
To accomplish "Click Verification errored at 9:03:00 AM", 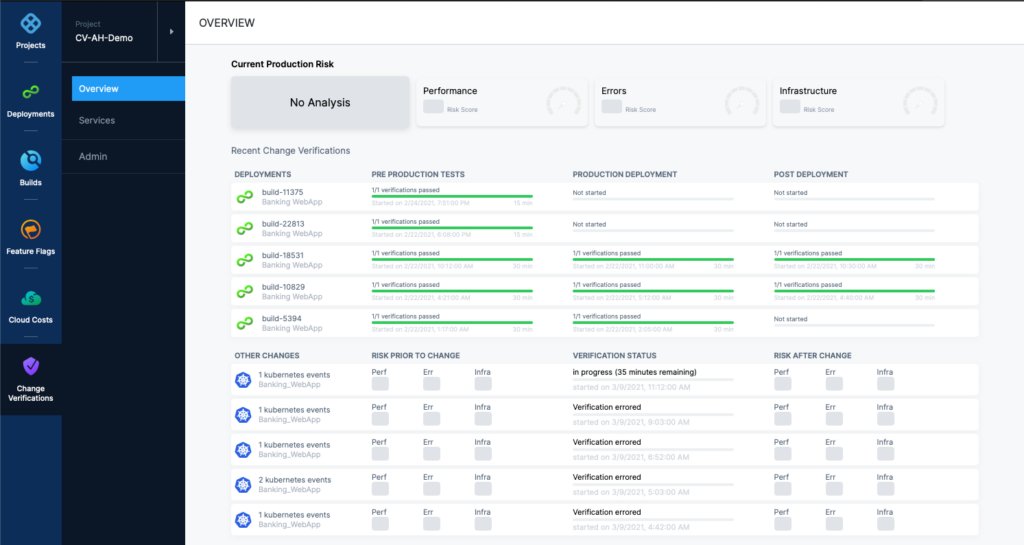I will click(607, 407).
